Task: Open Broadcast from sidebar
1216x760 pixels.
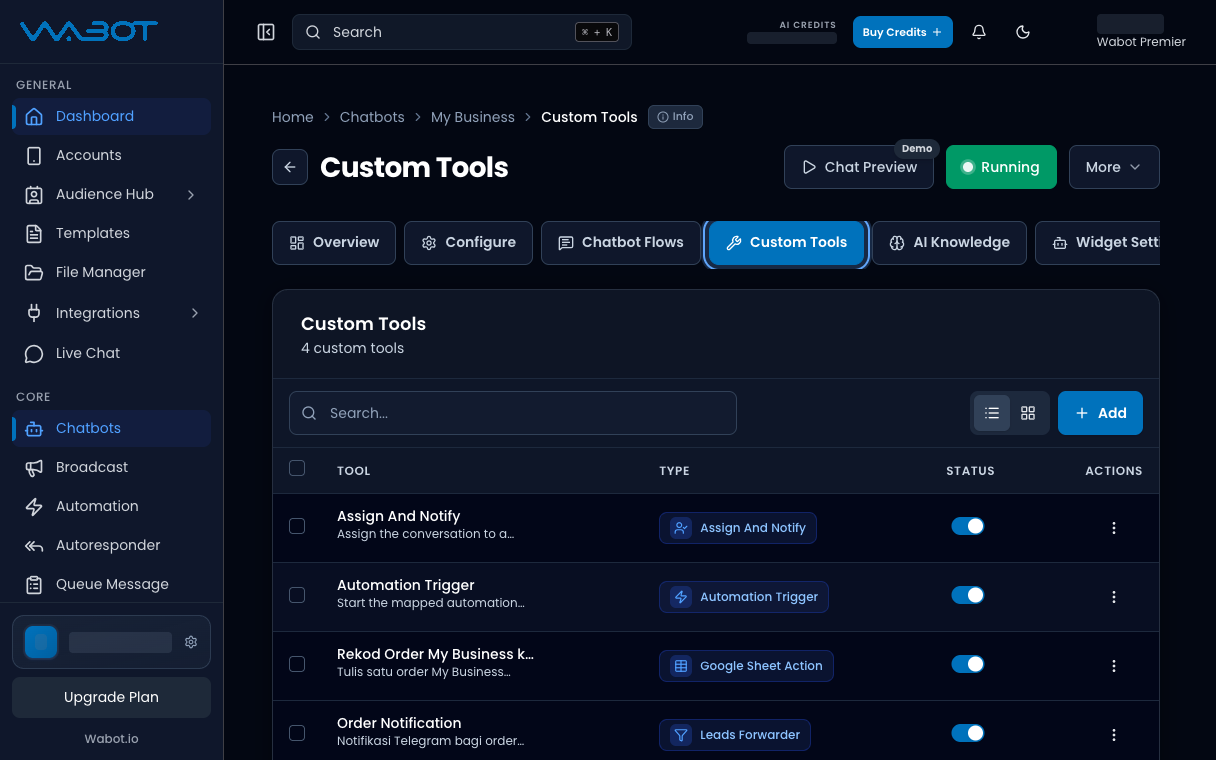Action: [111, 467]
